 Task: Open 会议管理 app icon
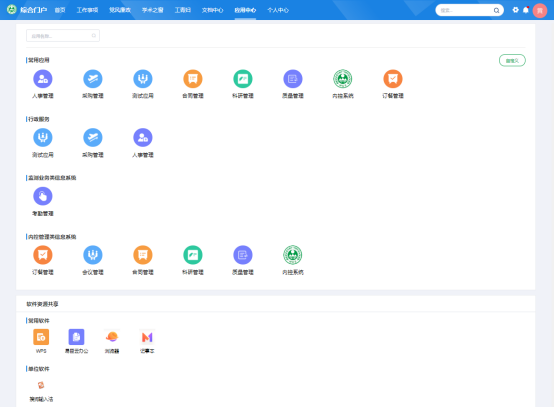pyautogui.click(x=93, y=255)
